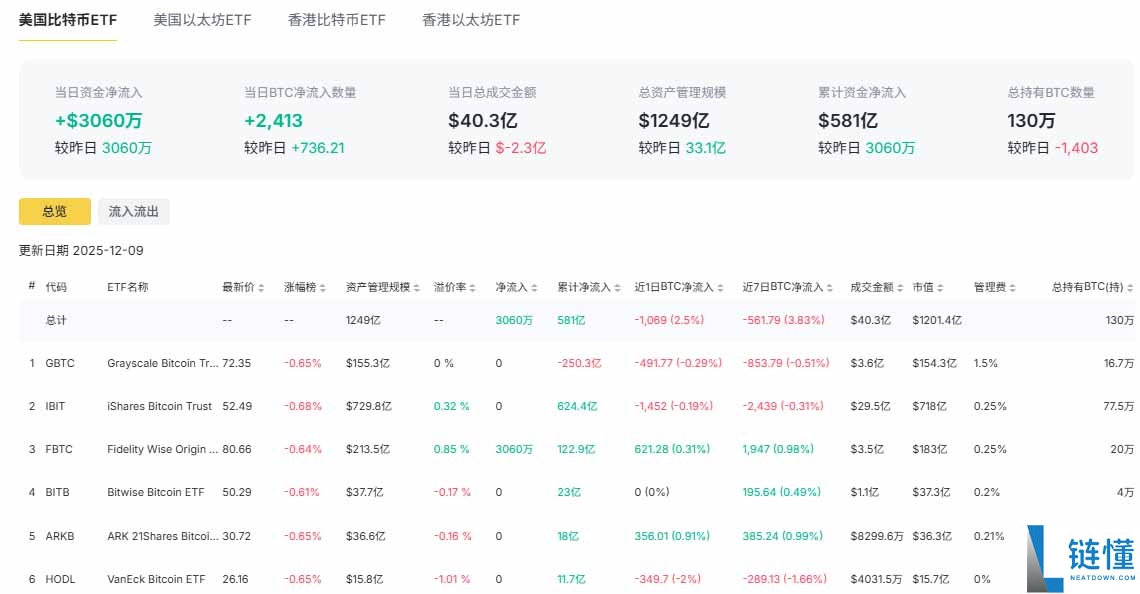Click the GBTC ticker code
Screen dimensions: 1140x594
59,363
